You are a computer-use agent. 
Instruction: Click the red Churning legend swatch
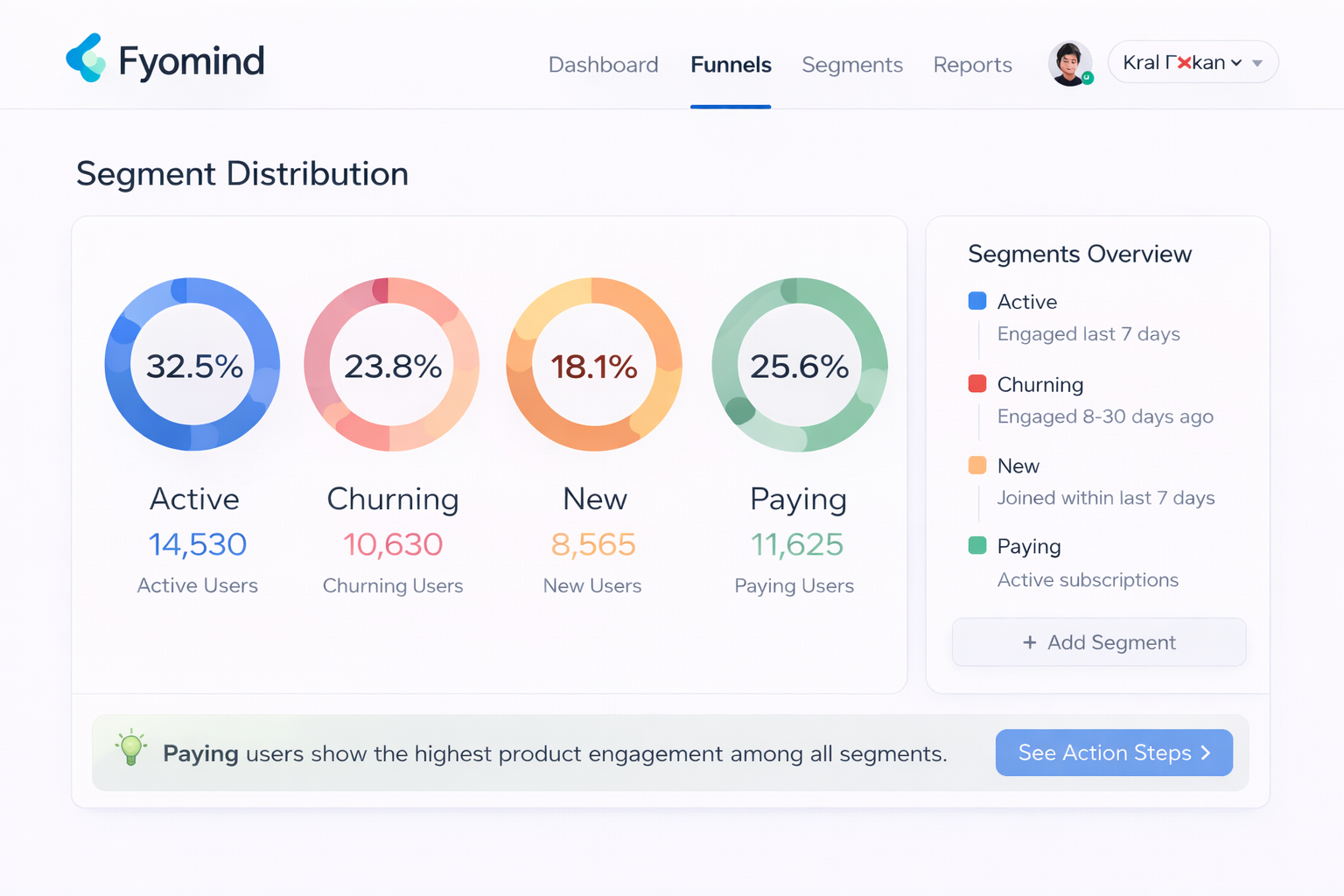[977, 384]
